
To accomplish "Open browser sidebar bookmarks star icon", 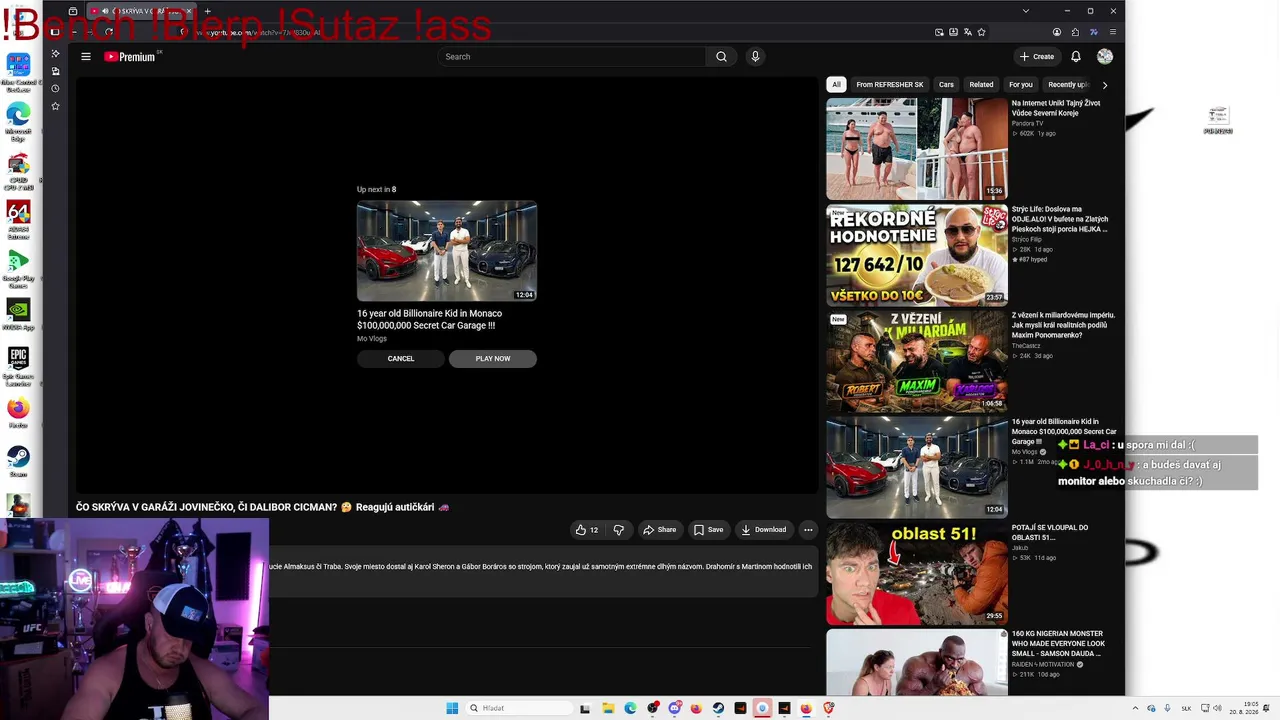I will [x=55, y=106].
